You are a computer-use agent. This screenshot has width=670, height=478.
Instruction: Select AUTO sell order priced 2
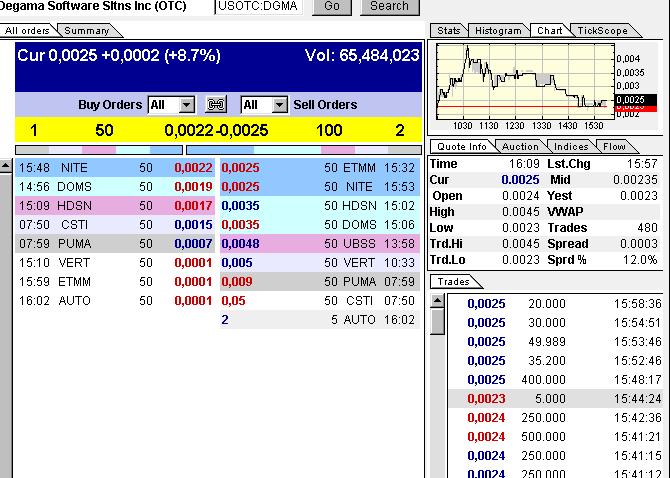(x=320, y=320)
